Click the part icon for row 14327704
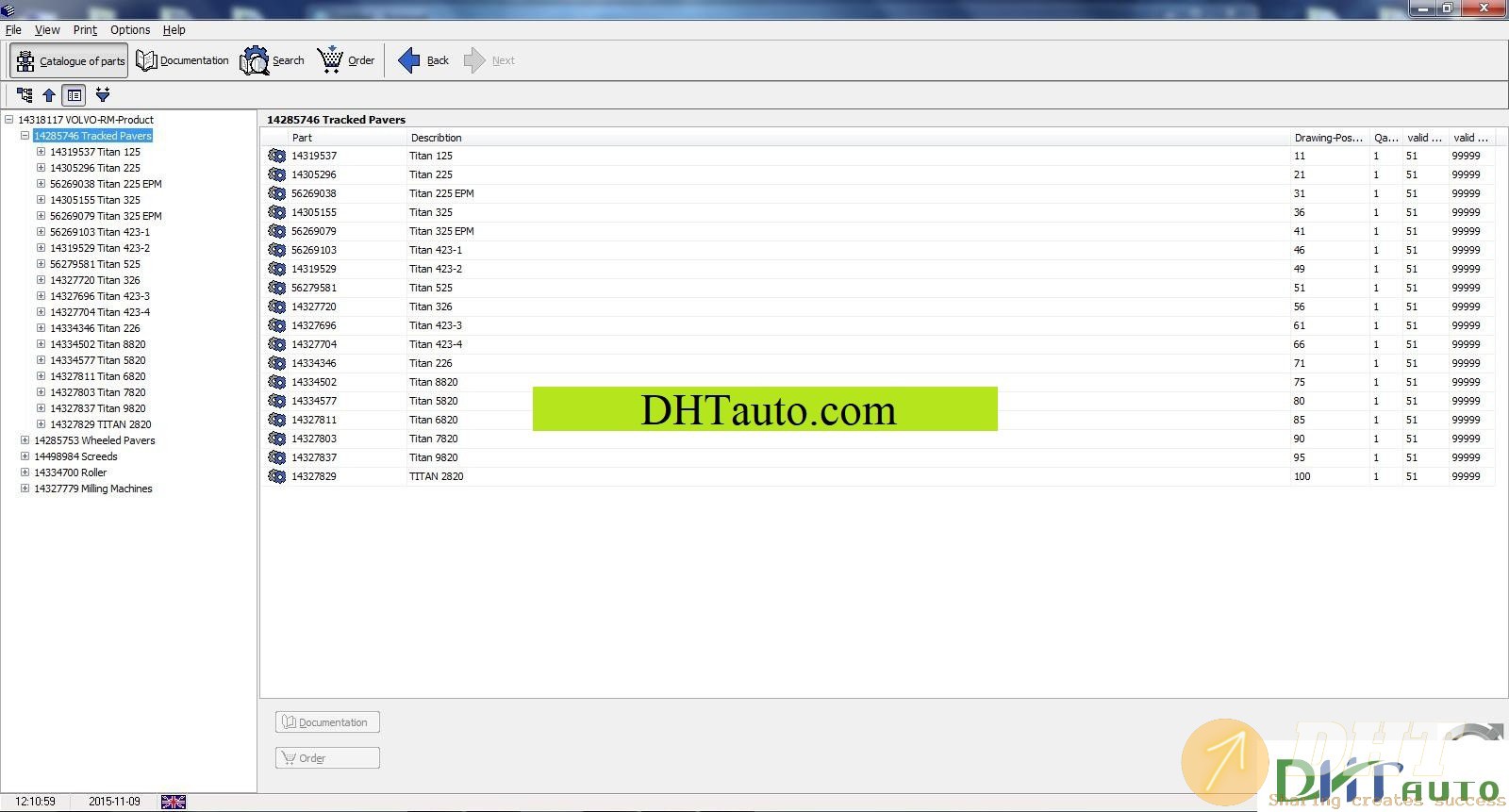 [x=277, y=344]
